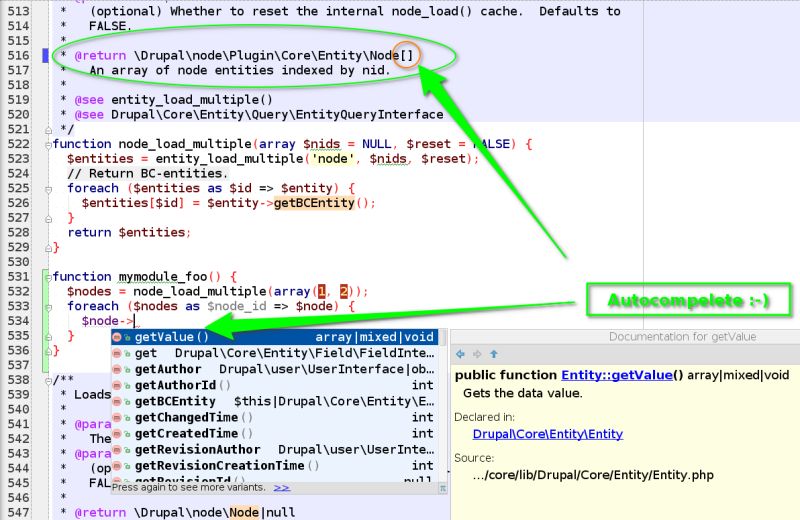Click the fold end marker at line 535
800x520 pixels.
(x=48, y=336)
